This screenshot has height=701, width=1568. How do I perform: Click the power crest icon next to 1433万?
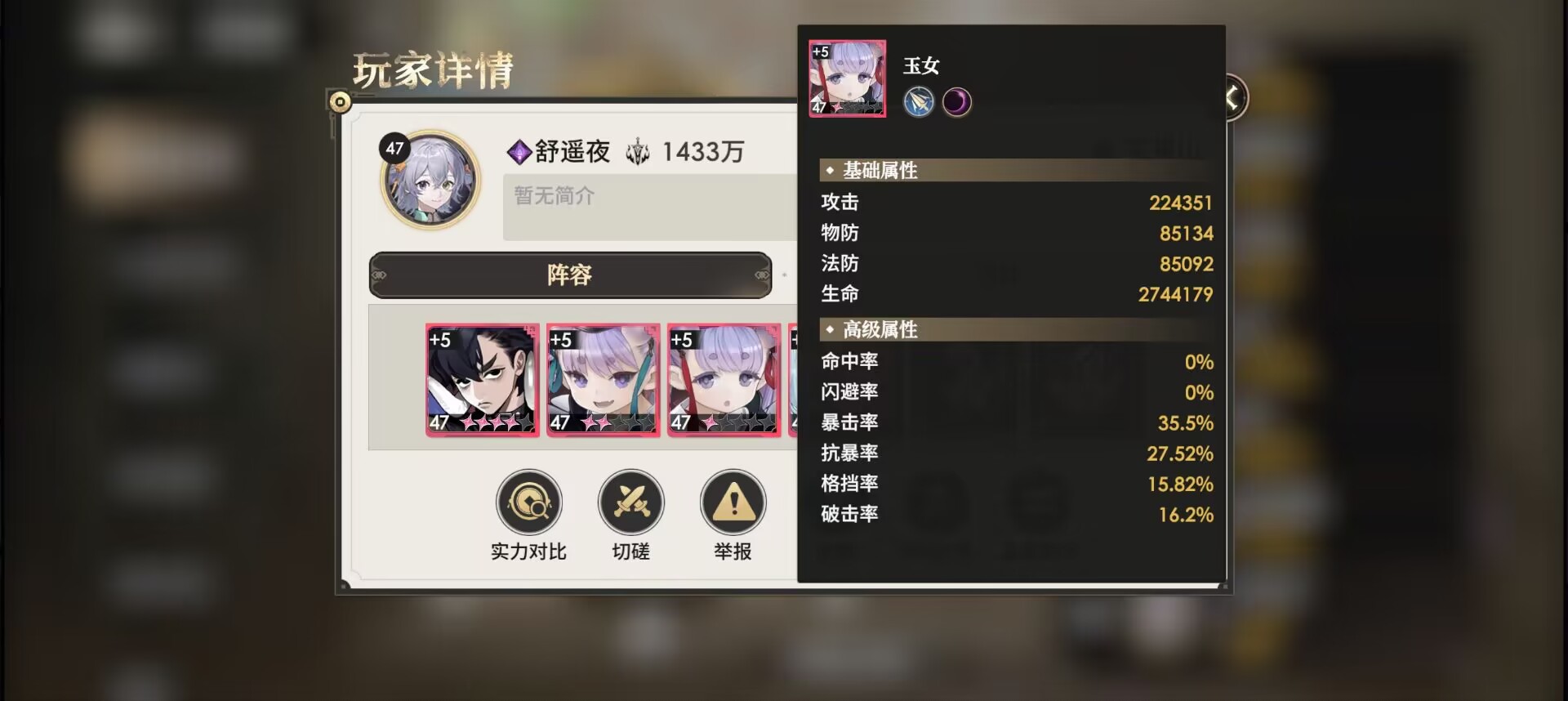point(638,152)
